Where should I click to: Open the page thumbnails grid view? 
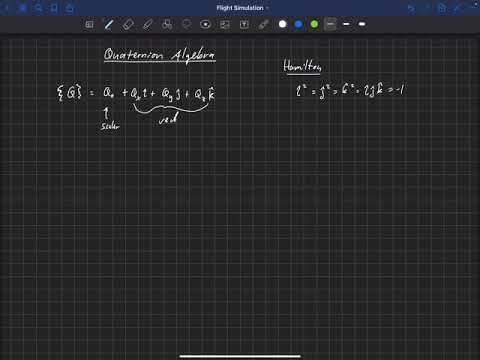click(23, 8)
